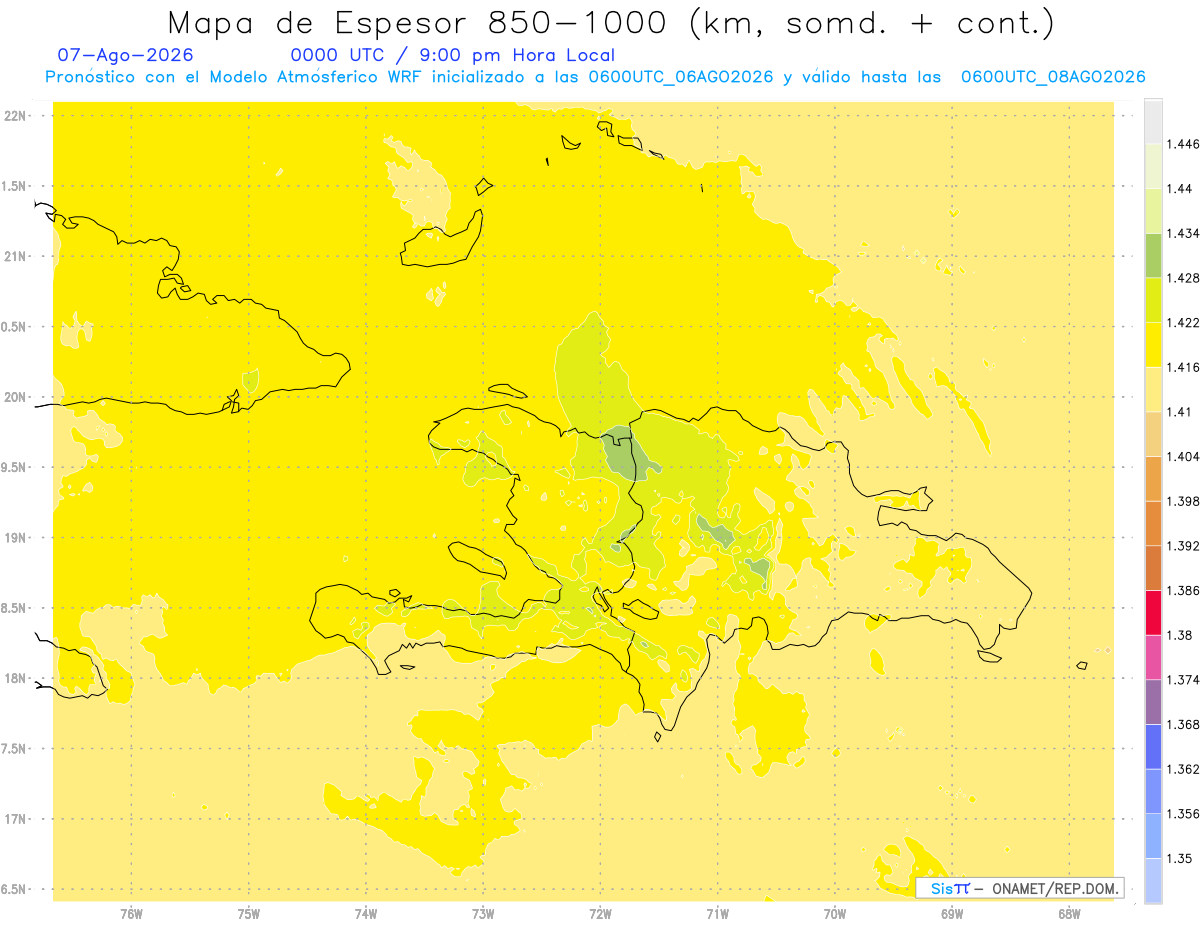The image size is (1200, 927).
Task: Pick the orange 1.398–1.404 legend swatch
Action: (1153, 479)
